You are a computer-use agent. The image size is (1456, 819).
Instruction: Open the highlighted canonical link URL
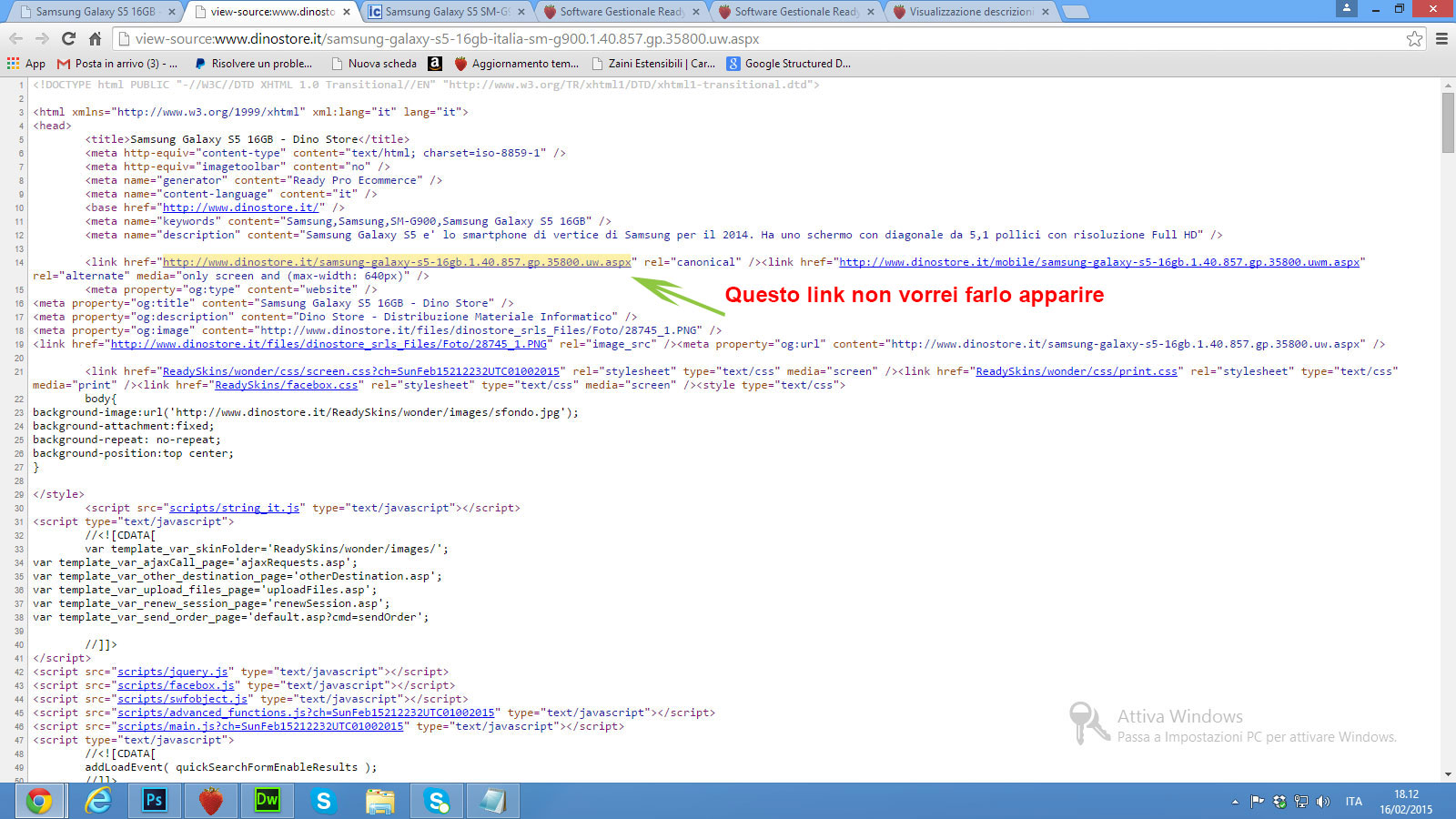click(397, 262)
